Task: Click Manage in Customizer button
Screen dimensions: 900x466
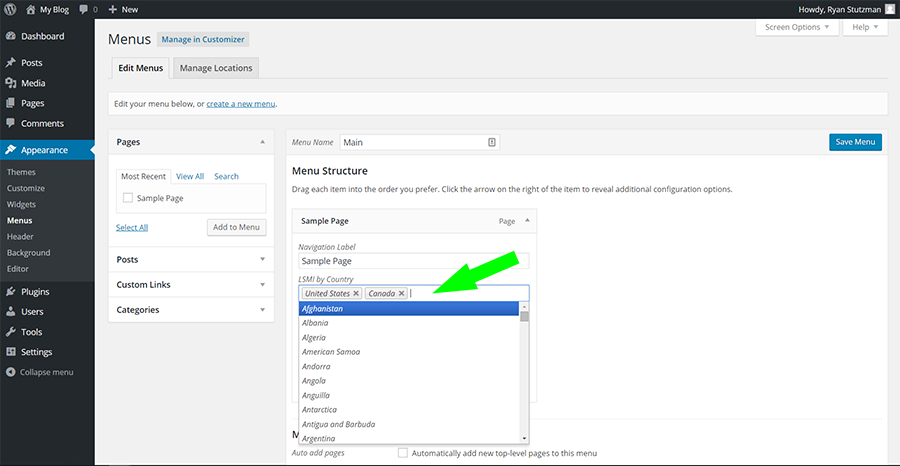Action: [203, 40]
